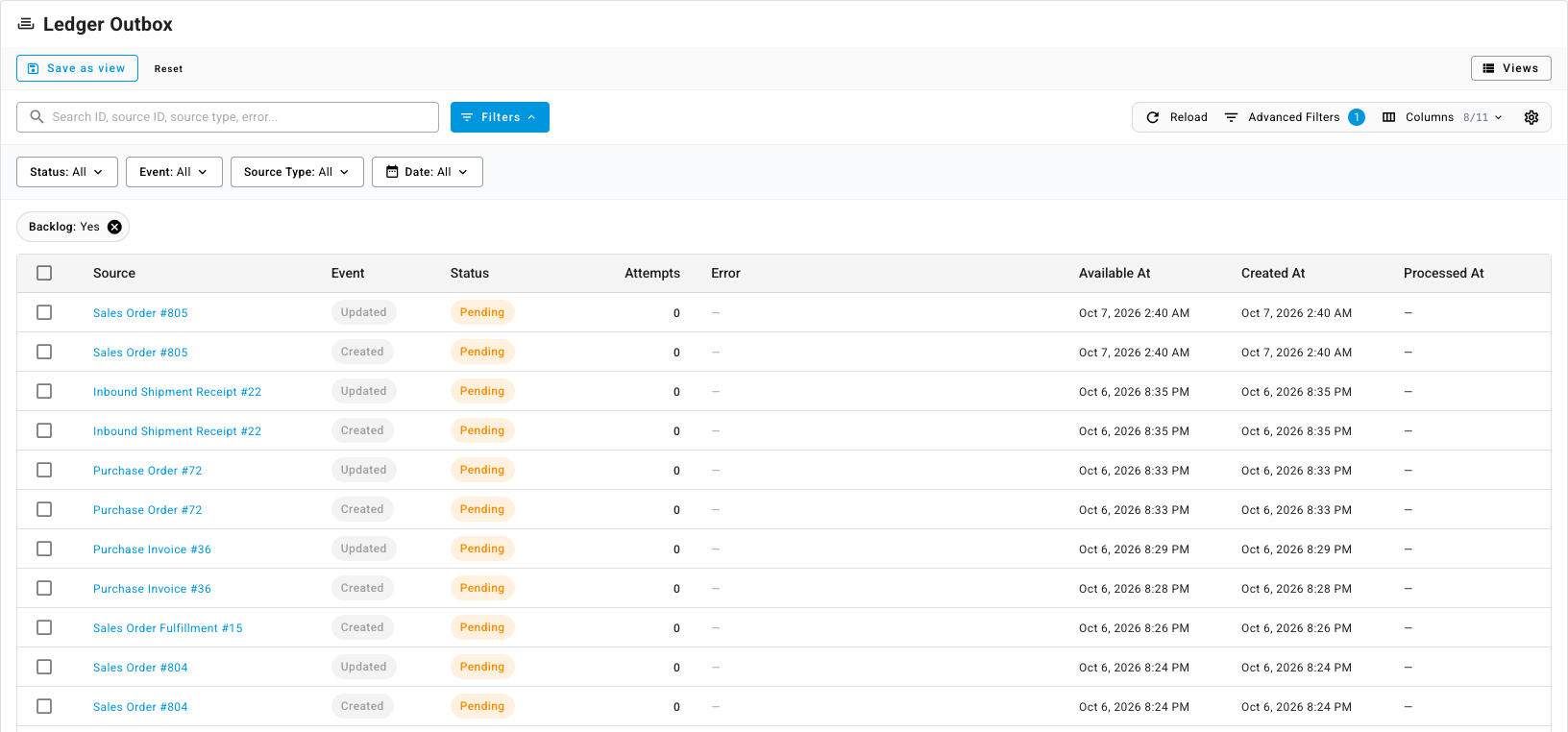Click the Status column header
Screen dimensions: 1568x732
coord(470,273)
